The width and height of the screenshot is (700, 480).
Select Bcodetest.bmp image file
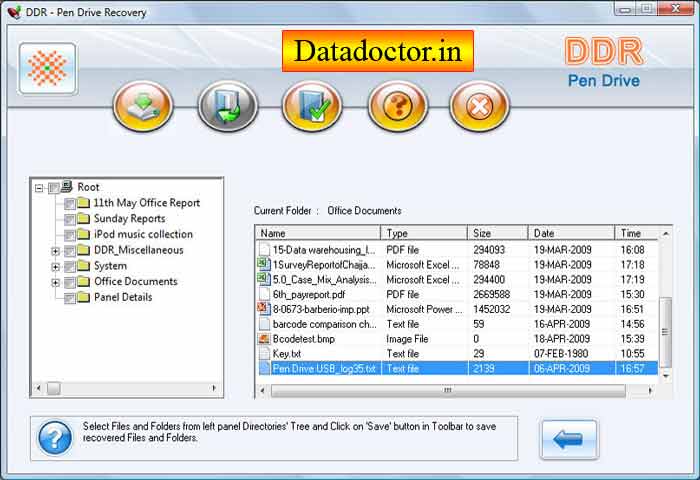[457, 339]
